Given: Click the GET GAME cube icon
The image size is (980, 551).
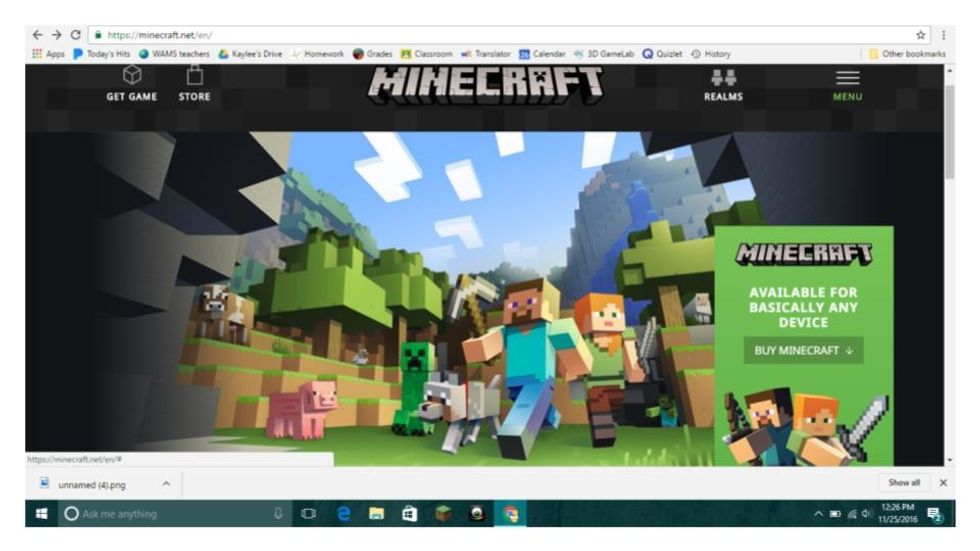Looking at the screenshot, I should pyautogui.click(x=132, y=76).
